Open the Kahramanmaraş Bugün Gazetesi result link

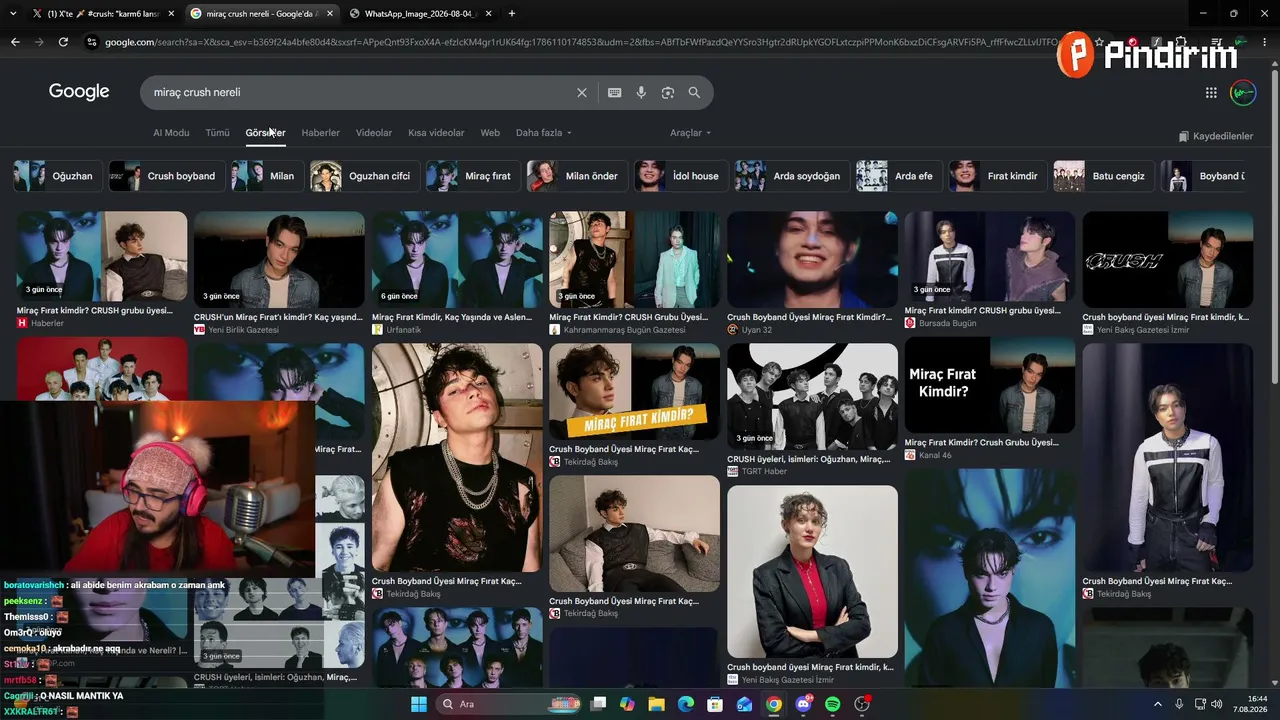click(x=624, y=330)
